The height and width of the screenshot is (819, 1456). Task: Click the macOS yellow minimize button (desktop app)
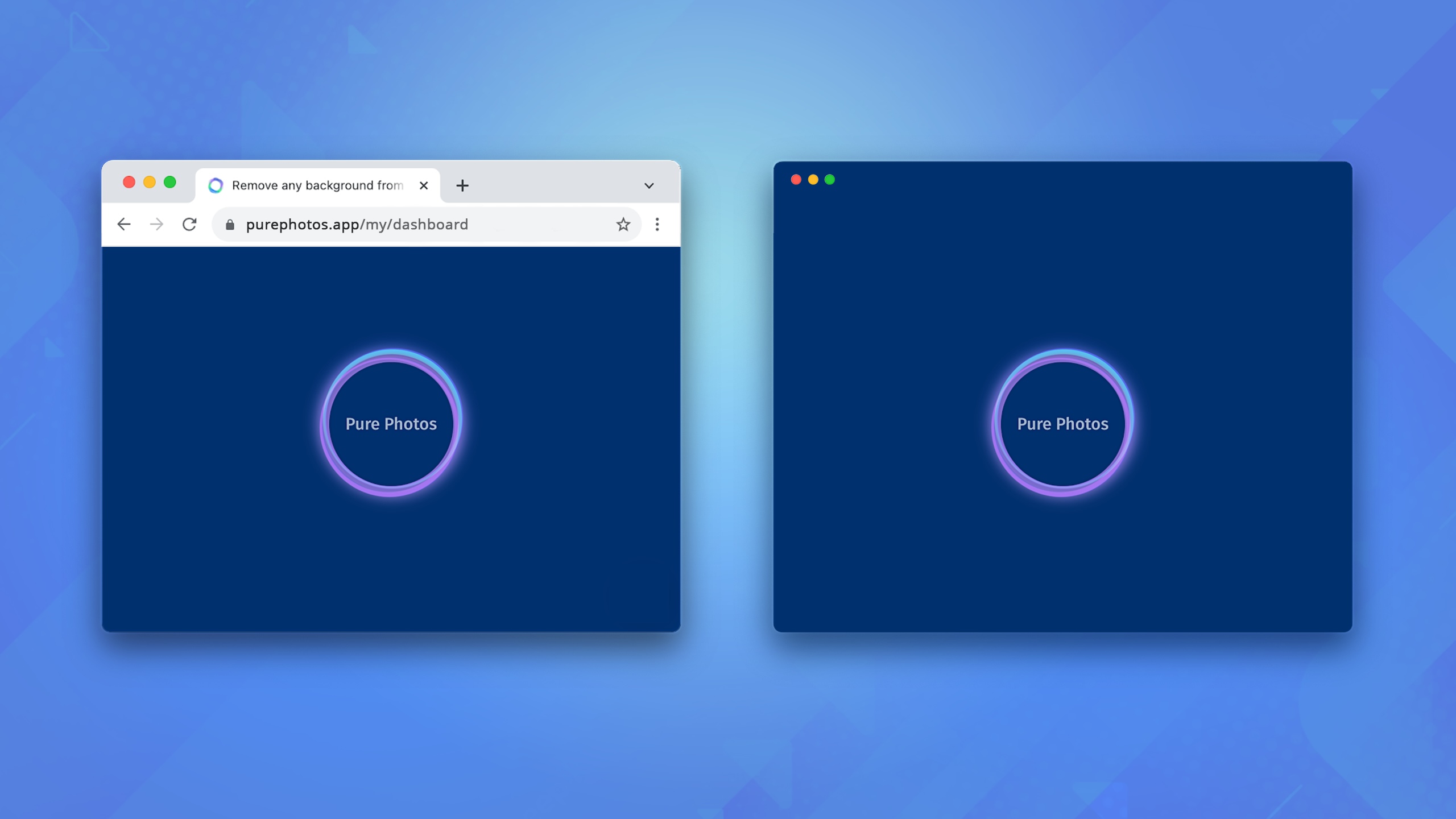pos(812,179)
